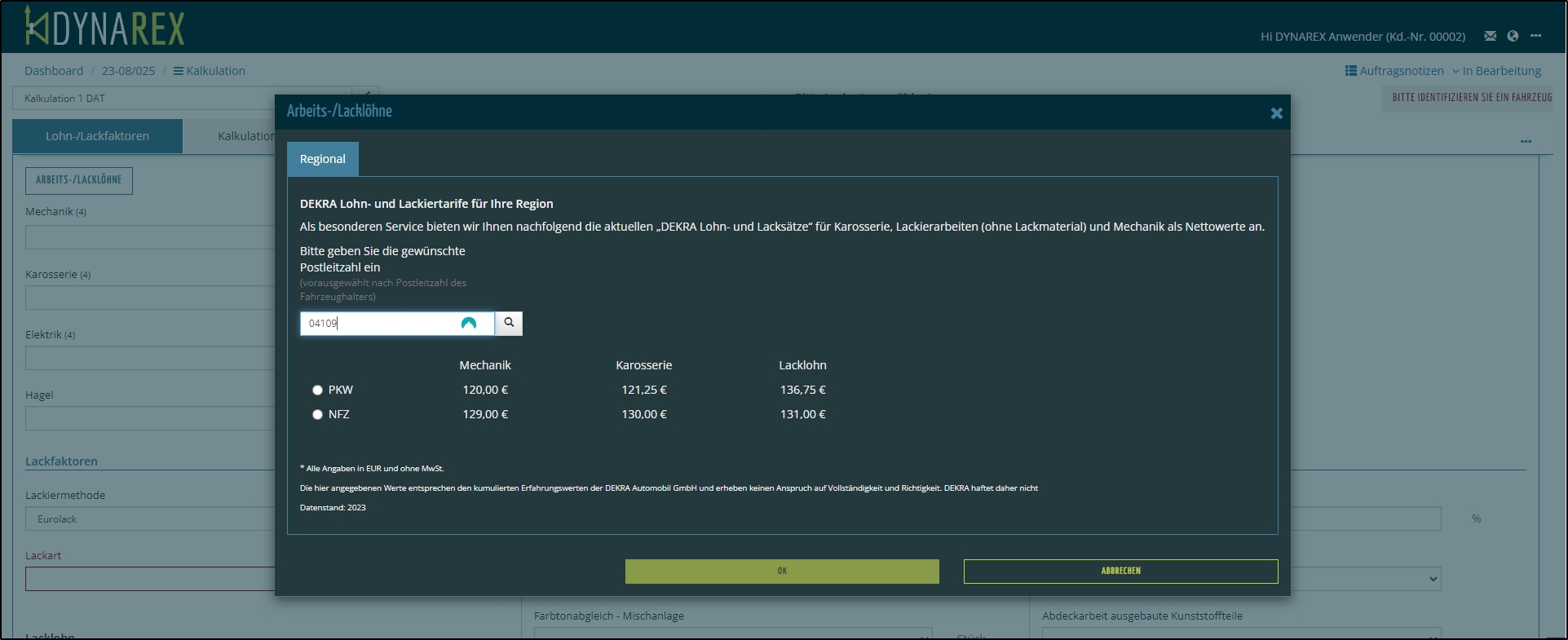The height and width of the screenshot is (640, 1568).
Task: Expand the In Bearbeitung status dropdown
Action: (1496, 71)
